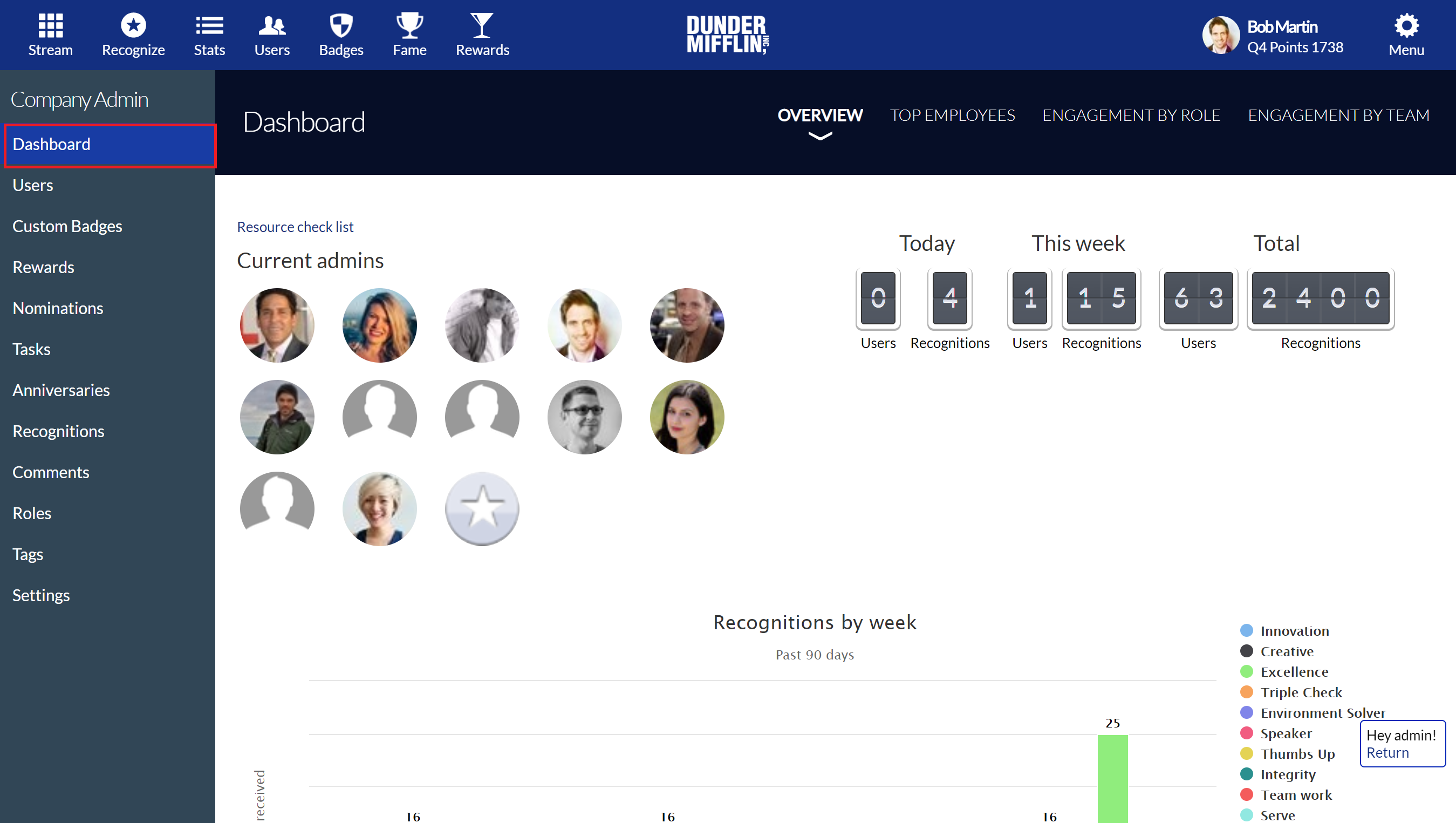Select Dashboard in the Company Admin sidebar
The height and width of the screenshot is (823, 1456).
(x=110, y=145)
